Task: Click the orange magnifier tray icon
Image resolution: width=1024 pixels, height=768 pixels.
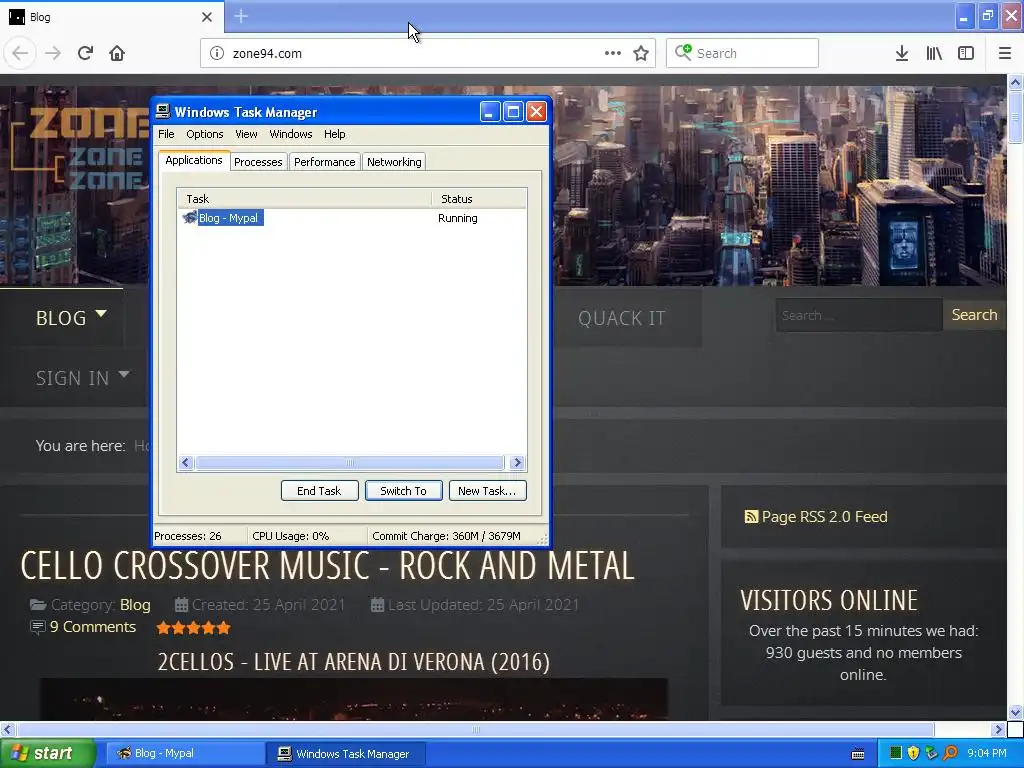Action: 950,753
